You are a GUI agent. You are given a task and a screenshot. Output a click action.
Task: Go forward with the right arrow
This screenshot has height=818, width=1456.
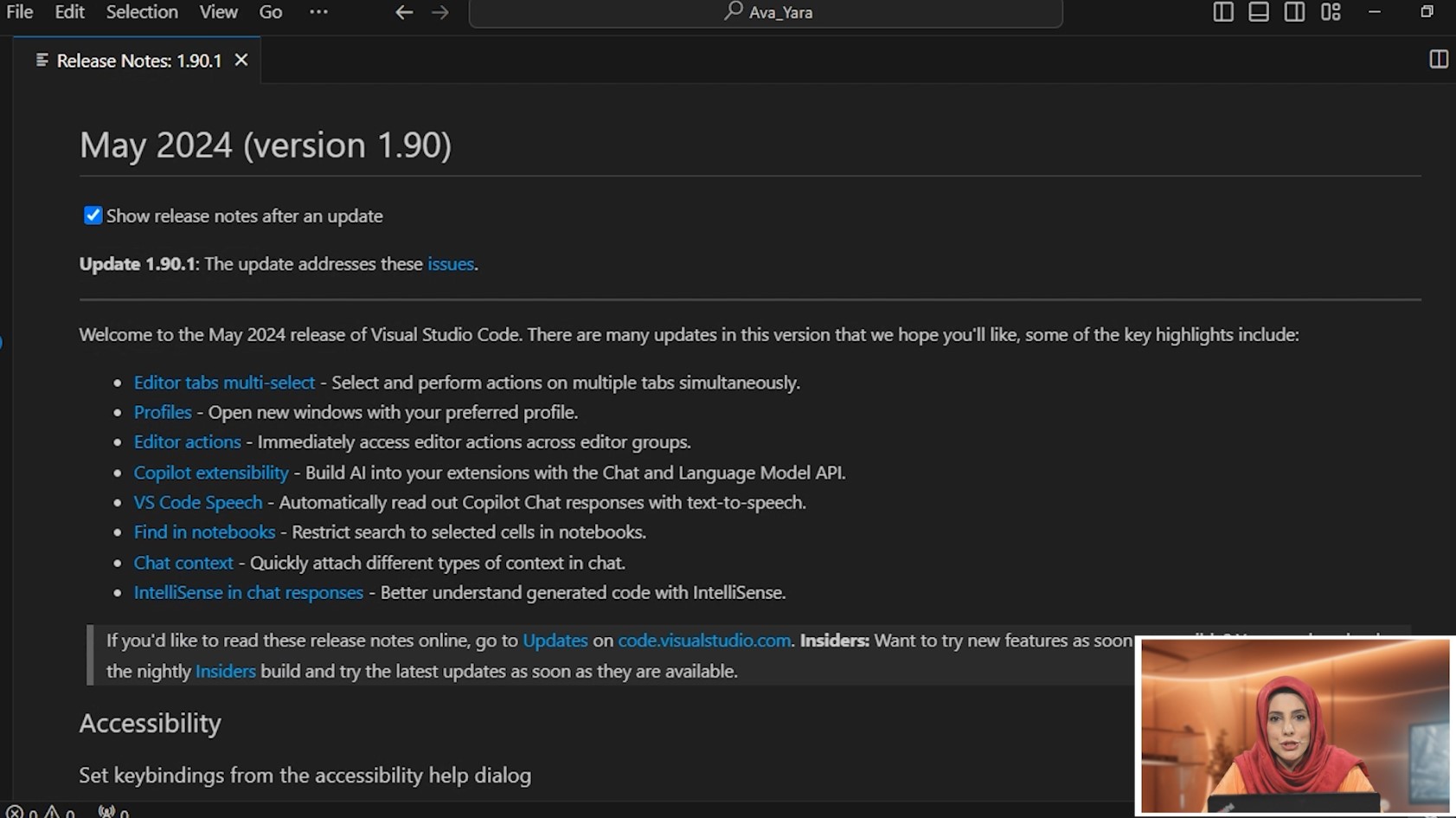click(440, 12)
